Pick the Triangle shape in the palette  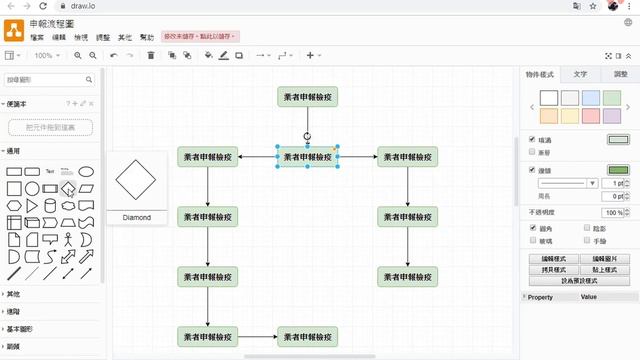point(32,206)
